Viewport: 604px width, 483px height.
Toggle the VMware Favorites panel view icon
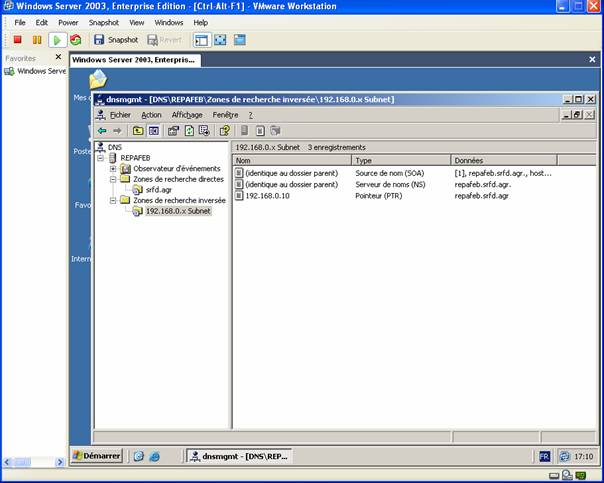coord(201,40)
